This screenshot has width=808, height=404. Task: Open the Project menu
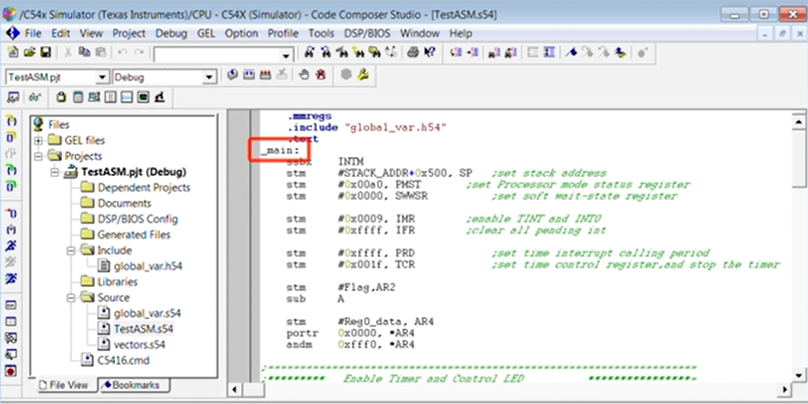point(129,33)
